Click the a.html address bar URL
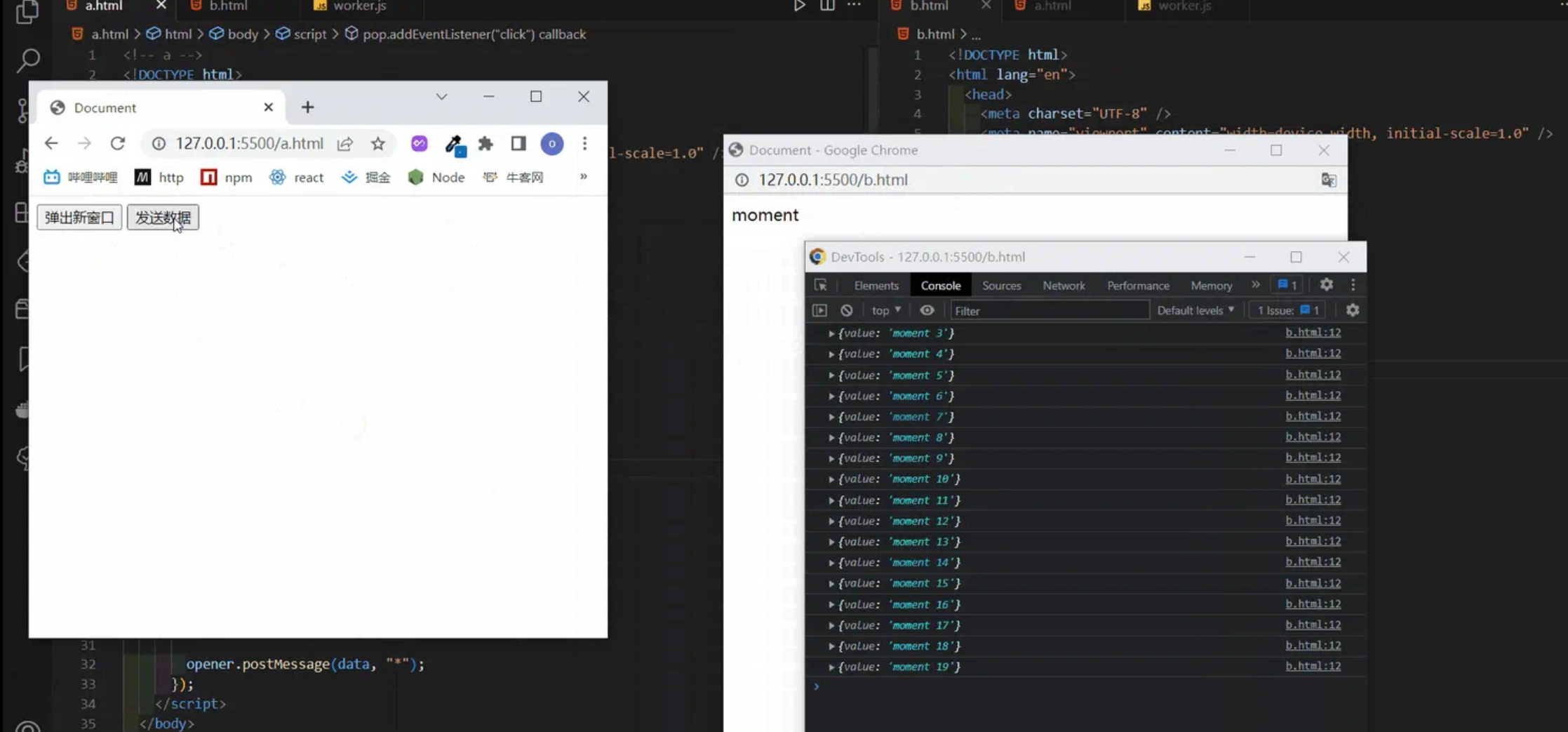 pos(249,144)
